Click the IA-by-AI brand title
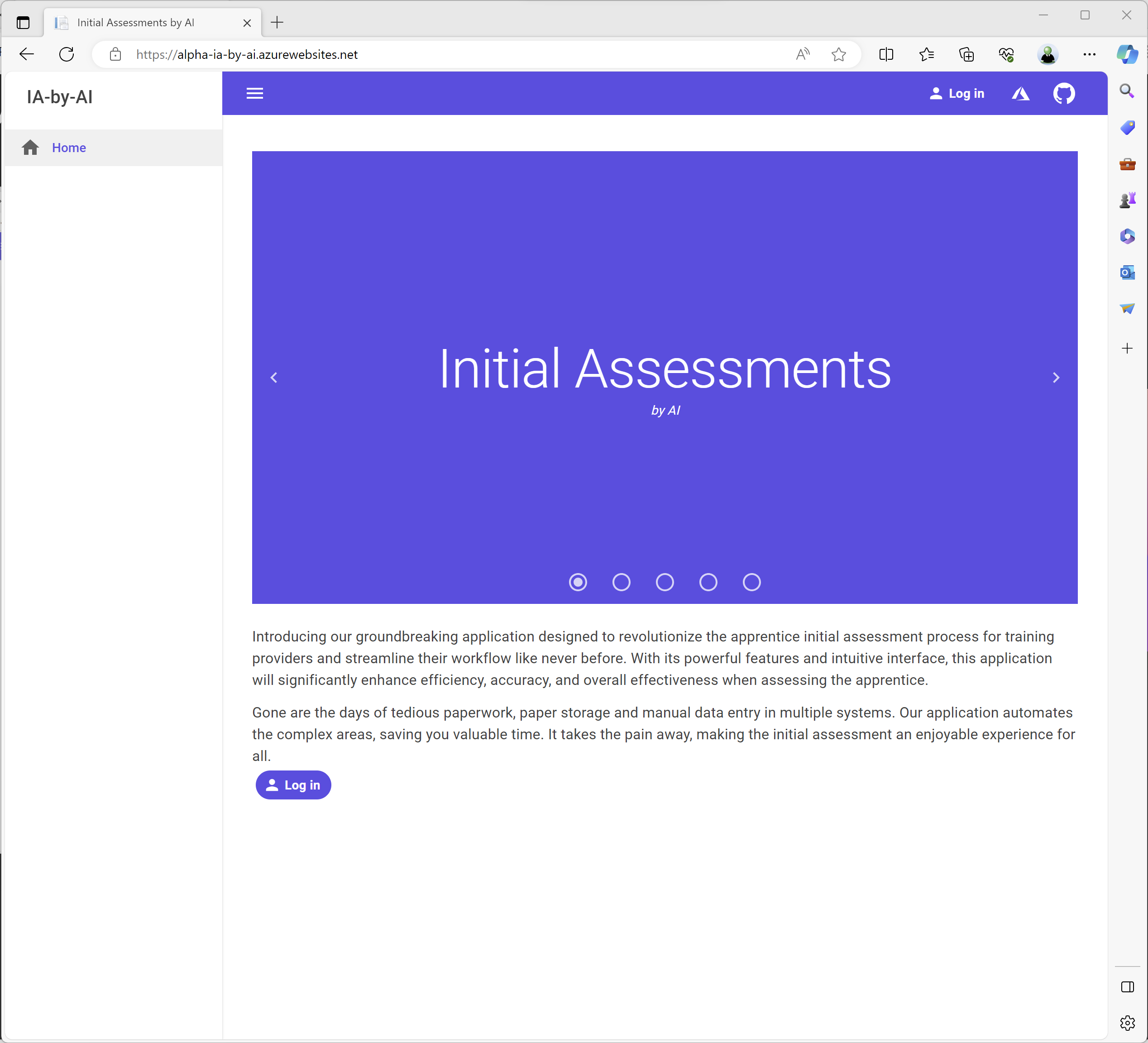This screenshot has width=1148, height=1043. click(x=59, y=97)
